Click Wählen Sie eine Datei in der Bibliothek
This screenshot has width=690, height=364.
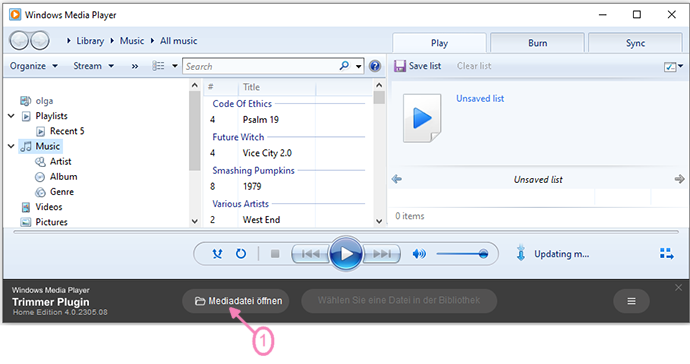point(399,301)
